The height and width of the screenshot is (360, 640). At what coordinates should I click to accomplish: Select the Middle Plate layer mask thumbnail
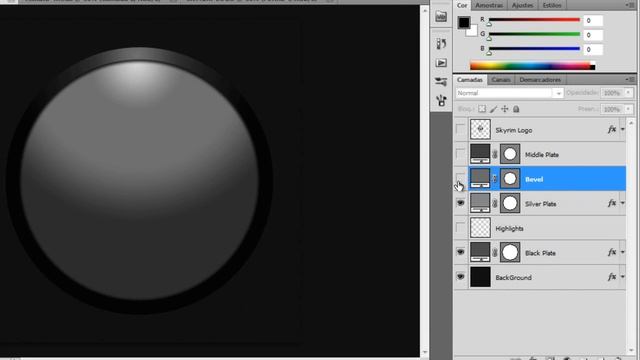[510, 154]
